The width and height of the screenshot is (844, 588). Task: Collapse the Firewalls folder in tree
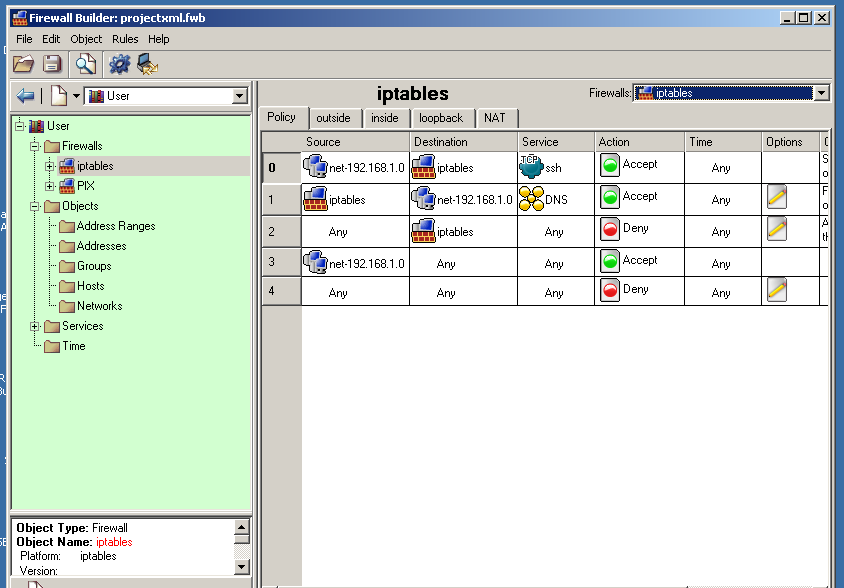pos(35,146)
